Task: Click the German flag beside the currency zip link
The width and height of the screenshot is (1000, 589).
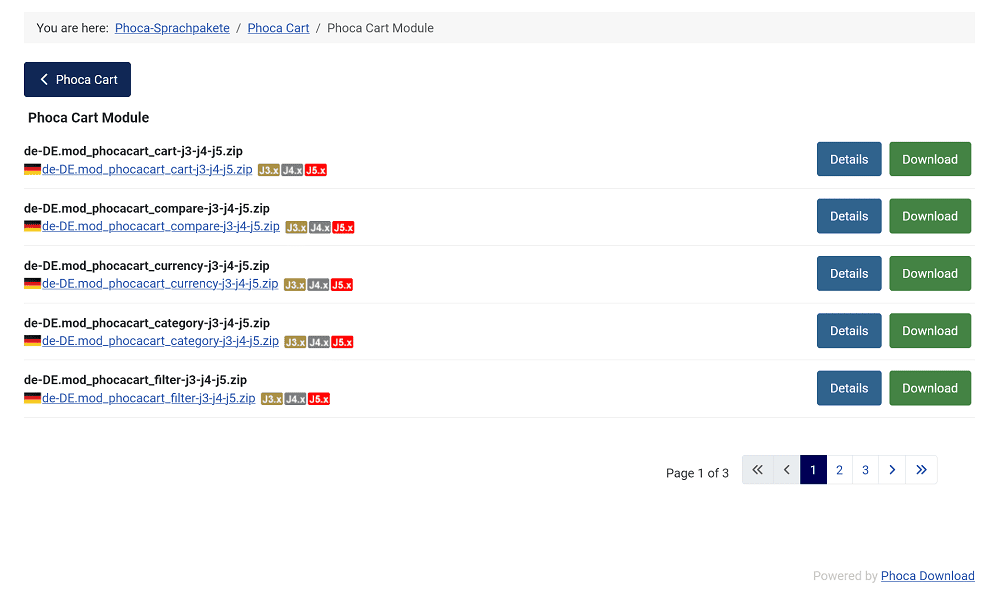Action: point(33,283)
